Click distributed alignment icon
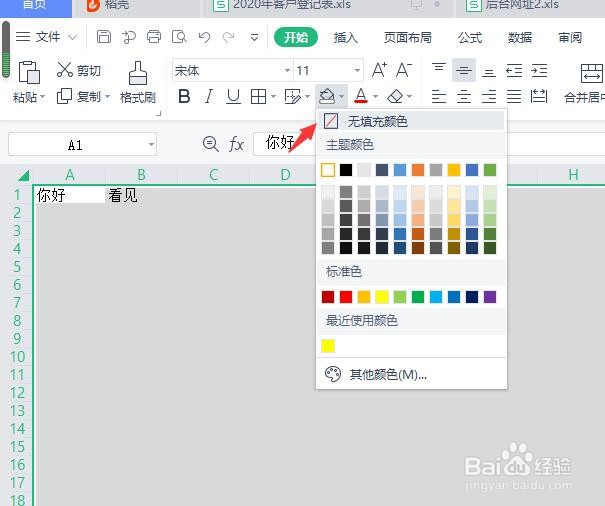This screenshot has height=506, width=605. [x=539, y=96]
